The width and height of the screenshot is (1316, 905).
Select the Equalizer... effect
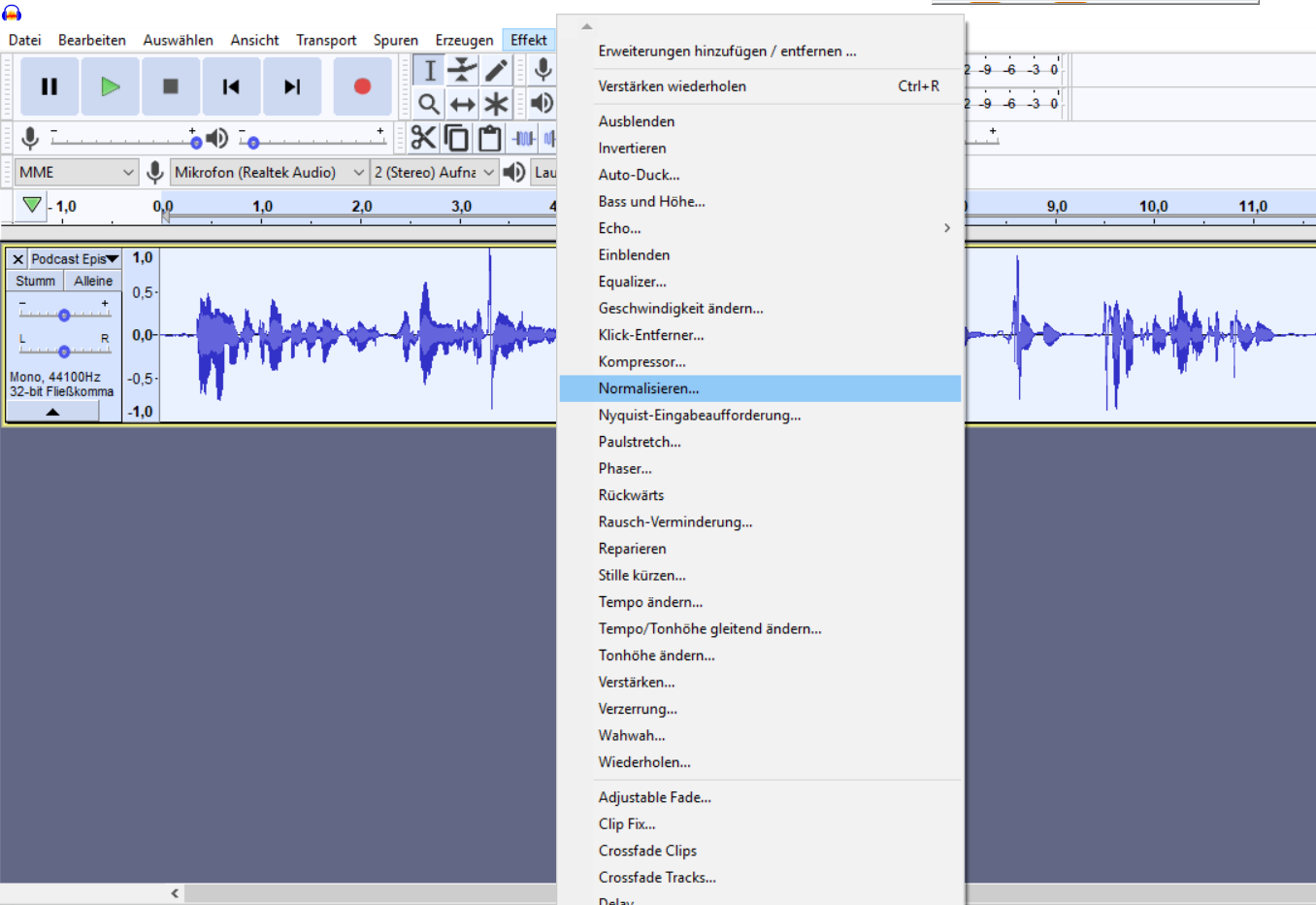pyautogui.click(x=761, y=282)
